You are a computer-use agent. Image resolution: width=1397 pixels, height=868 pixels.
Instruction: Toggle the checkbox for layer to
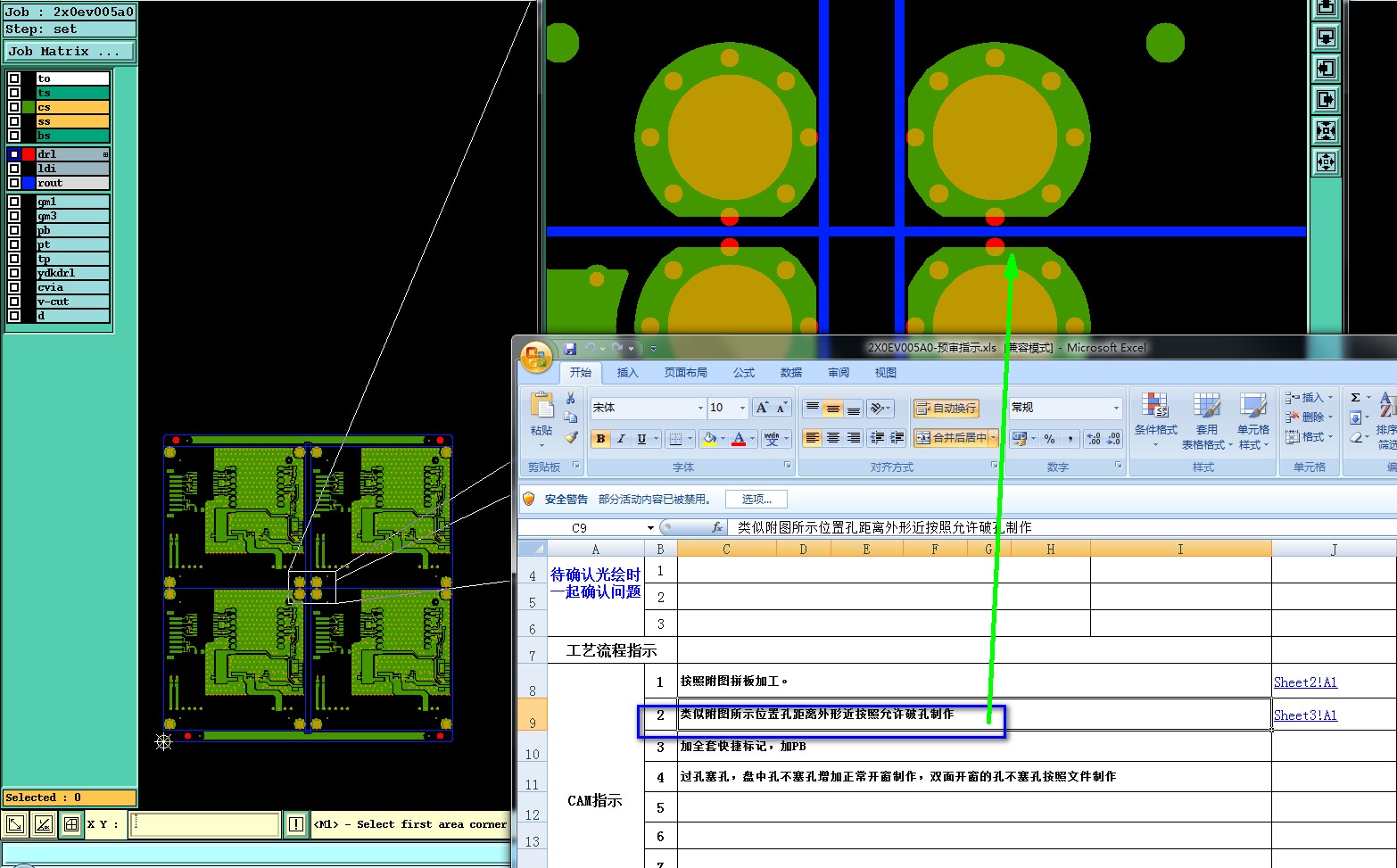click(x=13, y=79)
